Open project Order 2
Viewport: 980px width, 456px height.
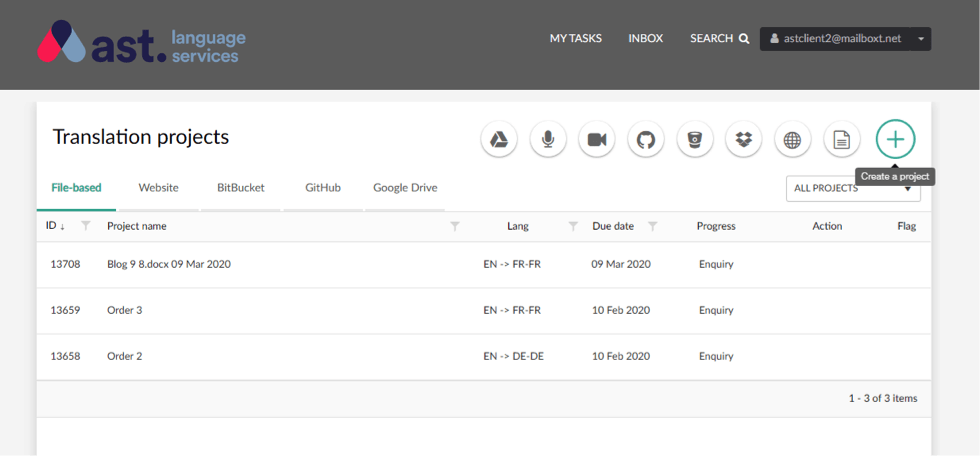125,356
